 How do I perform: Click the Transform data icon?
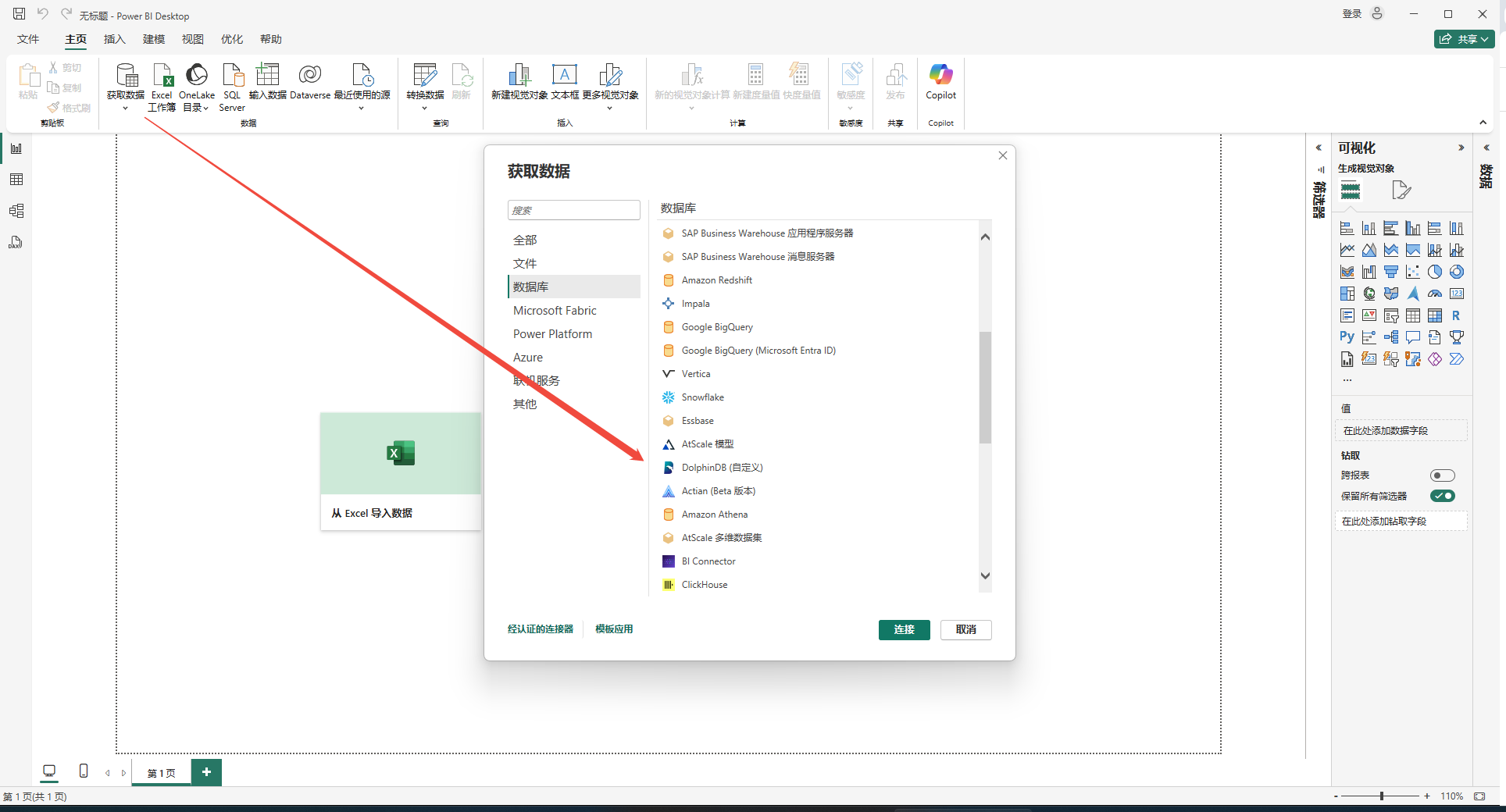(425, 76)
